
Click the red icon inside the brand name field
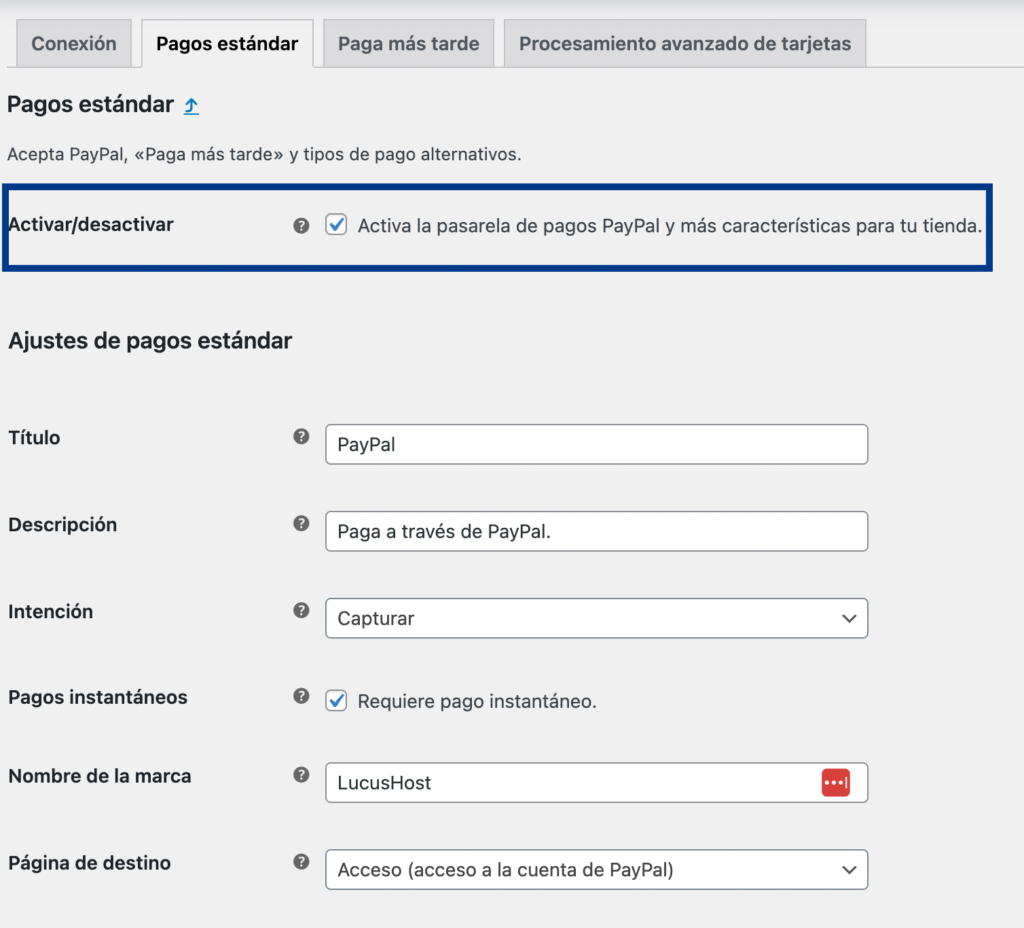point(836,782)
